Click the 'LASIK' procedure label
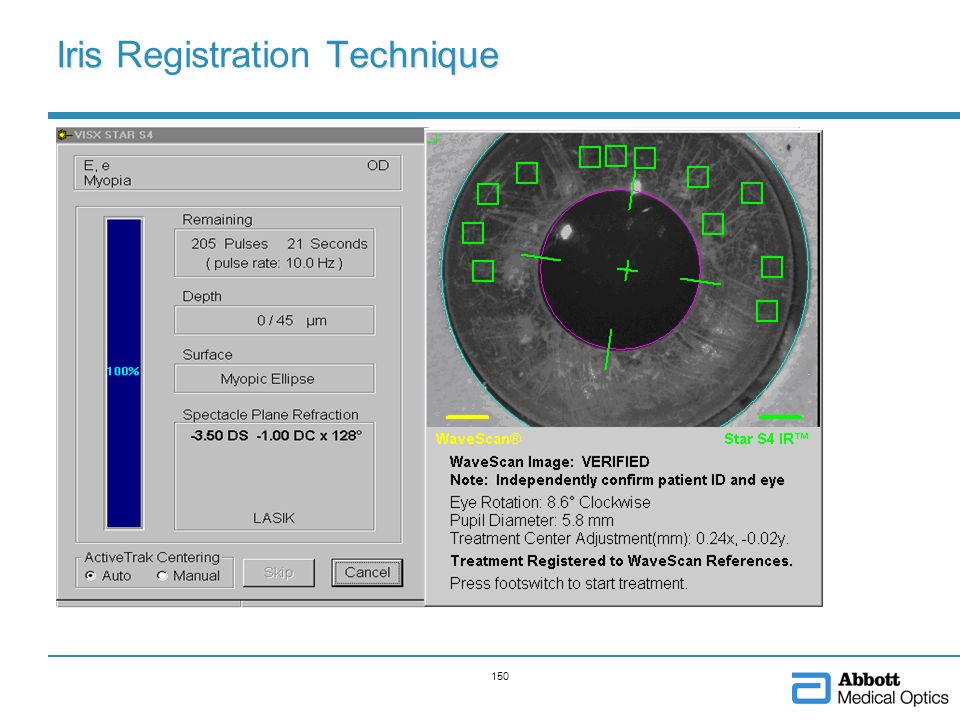 coord(274,518)
